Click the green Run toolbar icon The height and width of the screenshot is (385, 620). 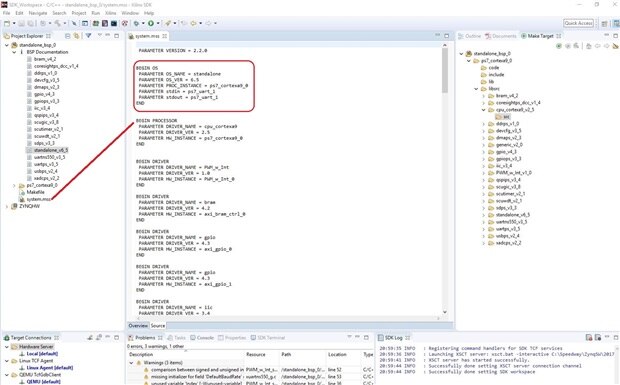point(151,23)
